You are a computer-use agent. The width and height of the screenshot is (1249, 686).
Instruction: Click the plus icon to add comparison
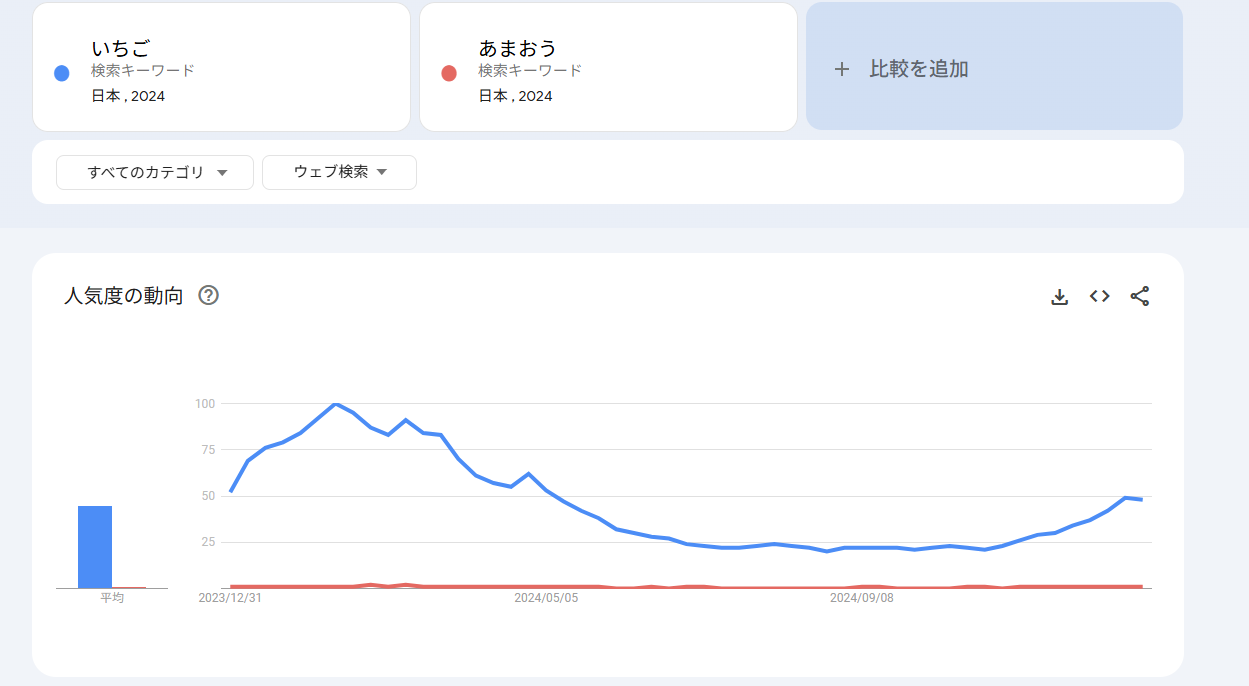click(x=842, y=69)
